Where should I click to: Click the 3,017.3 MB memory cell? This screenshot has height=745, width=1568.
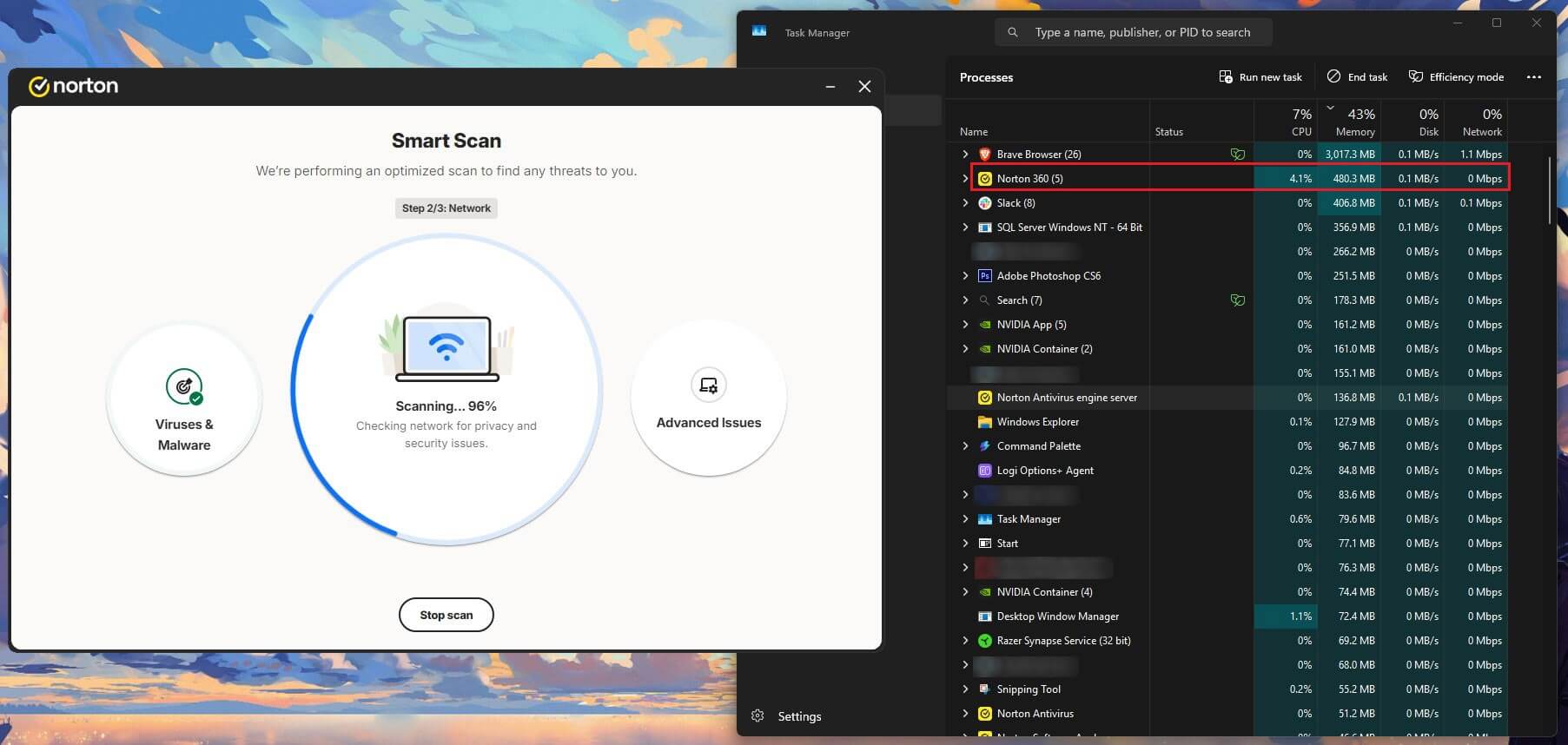[1349, 155]
